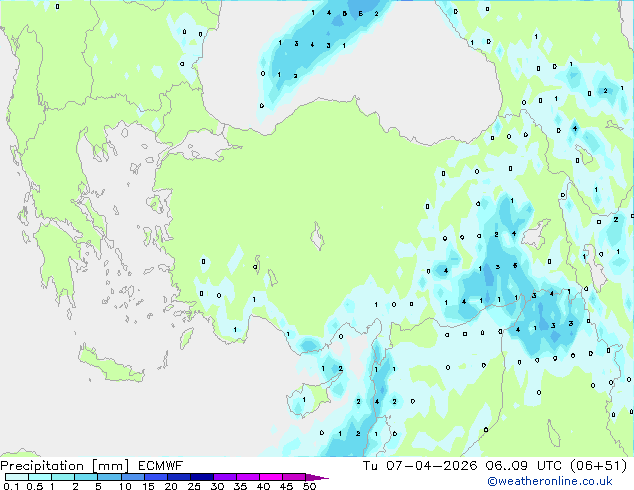634x490 pixels.
Task: Click the '35' legend scale label
Action: click(240, 486)
